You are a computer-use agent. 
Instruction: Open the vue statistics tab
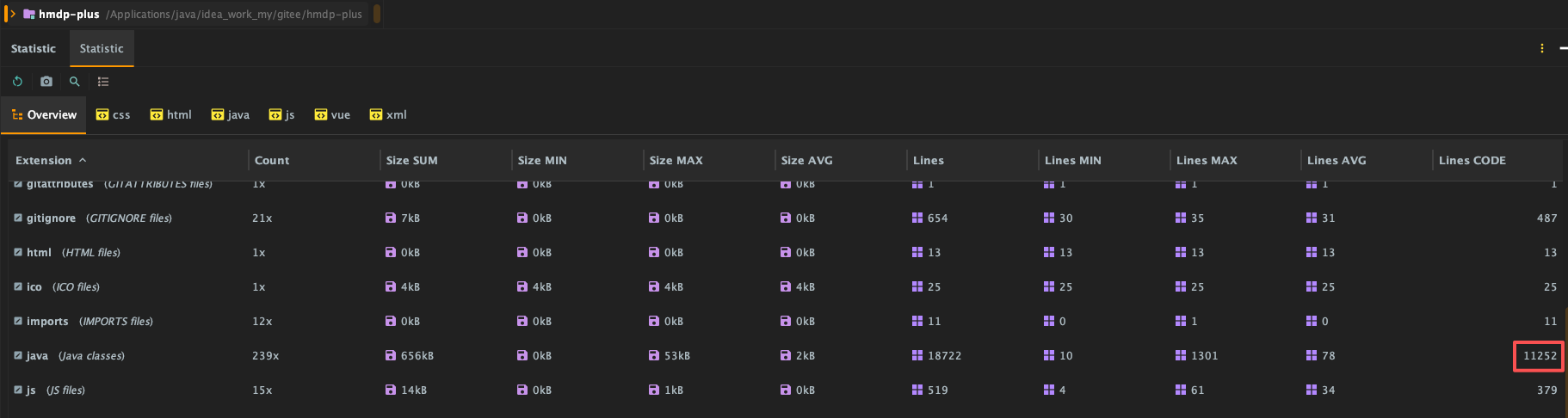pyautogui.click(x=332, y=114)
